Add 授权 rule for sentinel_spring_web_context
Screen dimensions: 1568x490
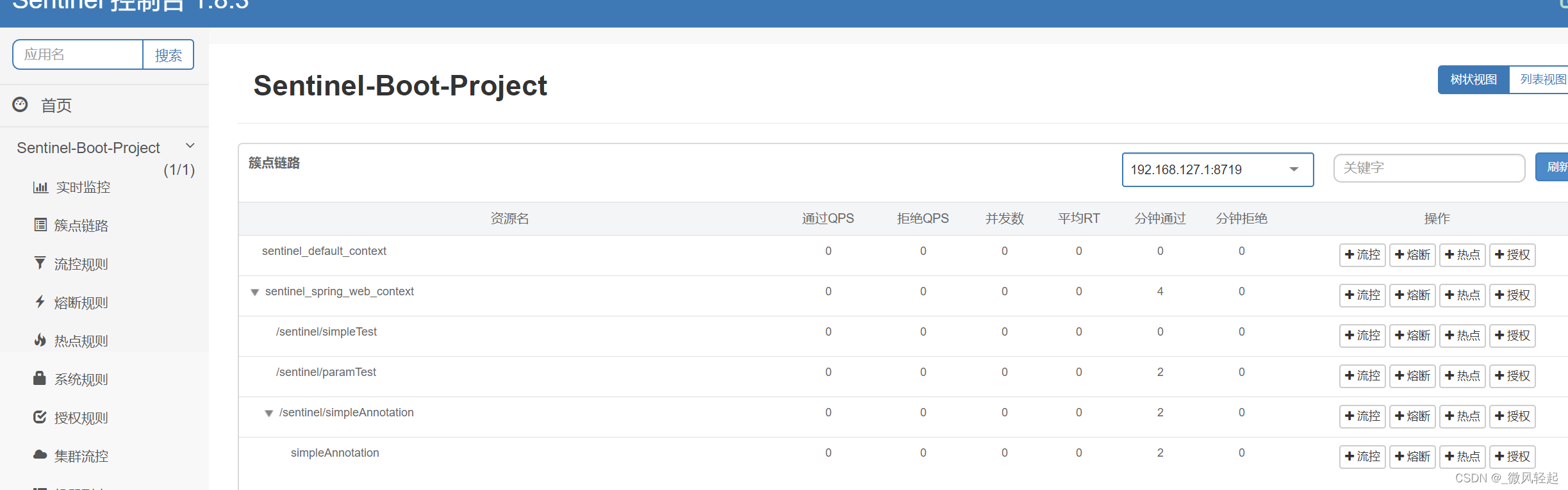click(1512, 295)
